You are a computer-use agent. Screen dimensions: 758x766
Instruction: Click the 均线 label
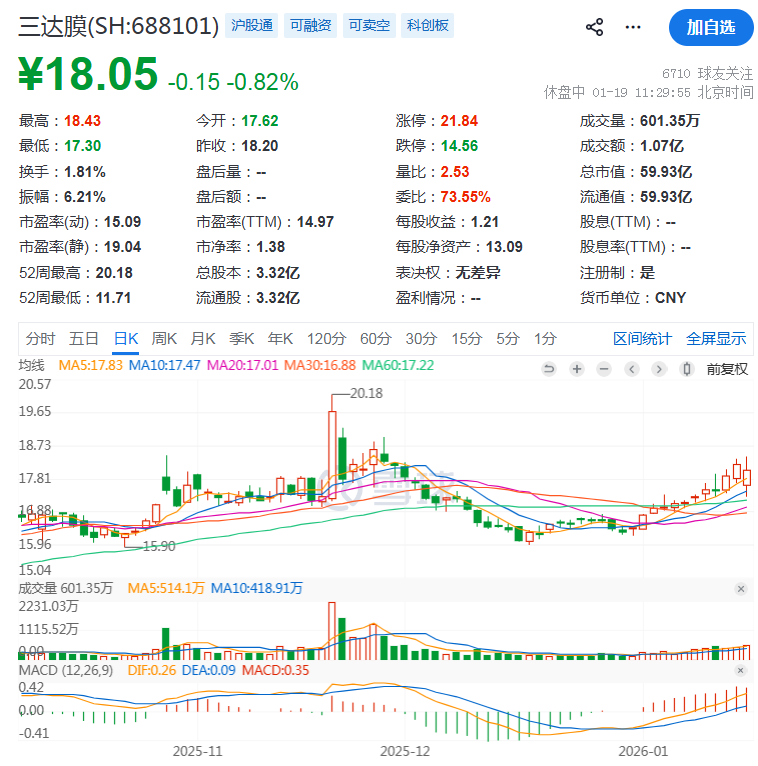(32, 365)
